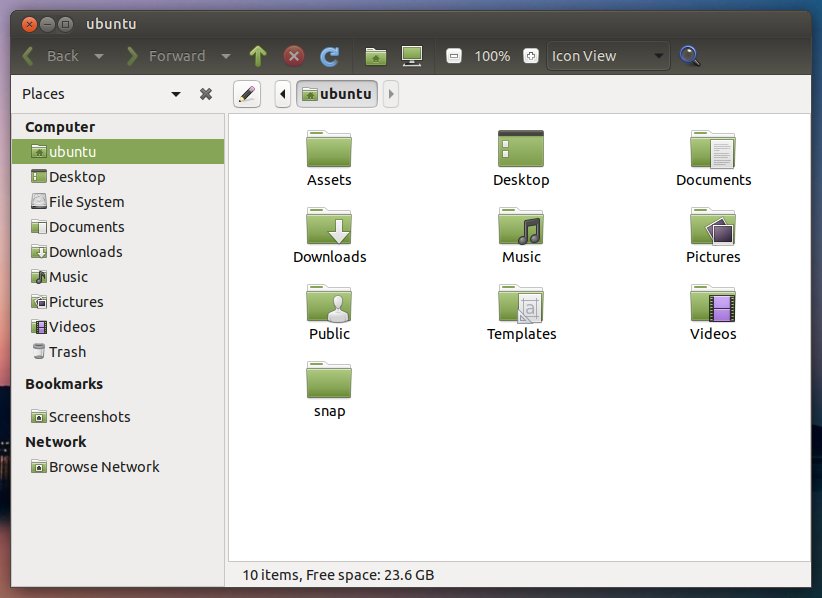Select the Documents folder icon in main view
Image resolution: width=822 pixels, height=598 pixels.
click(x=713, y=149)
